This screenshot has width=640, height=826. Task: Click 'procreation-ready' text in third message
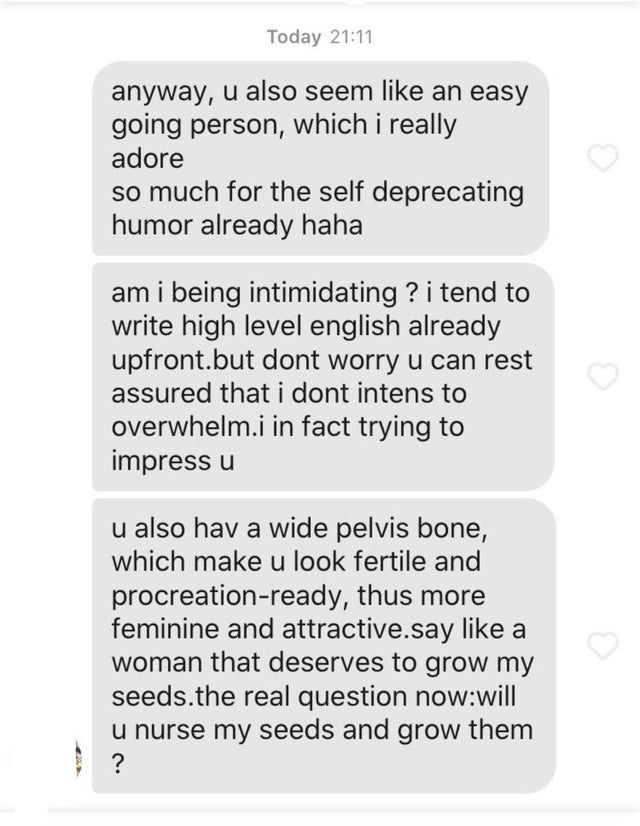pos(232,596)
